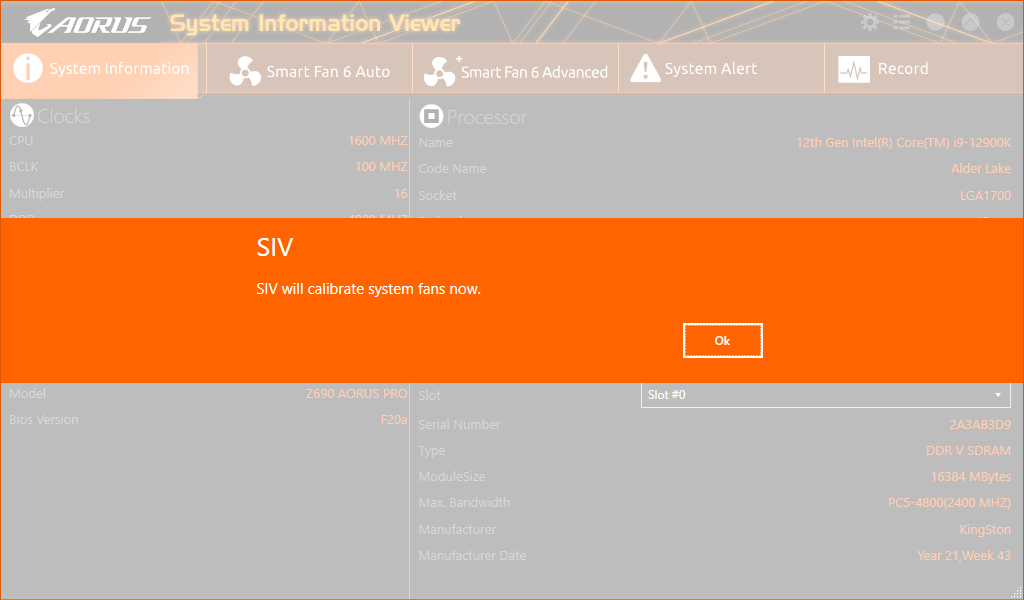Image resolution: width=1024 pixels, height=600 pixels.
Task: Click the 'SIV' dialog title
Action: [274, 247]
